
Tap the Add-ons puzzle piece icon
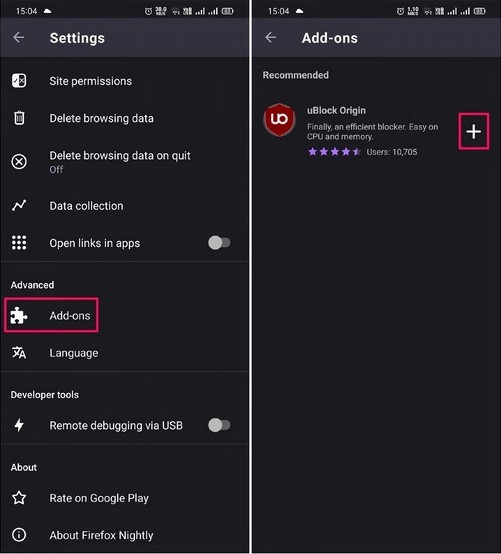[x=18, y=315]
